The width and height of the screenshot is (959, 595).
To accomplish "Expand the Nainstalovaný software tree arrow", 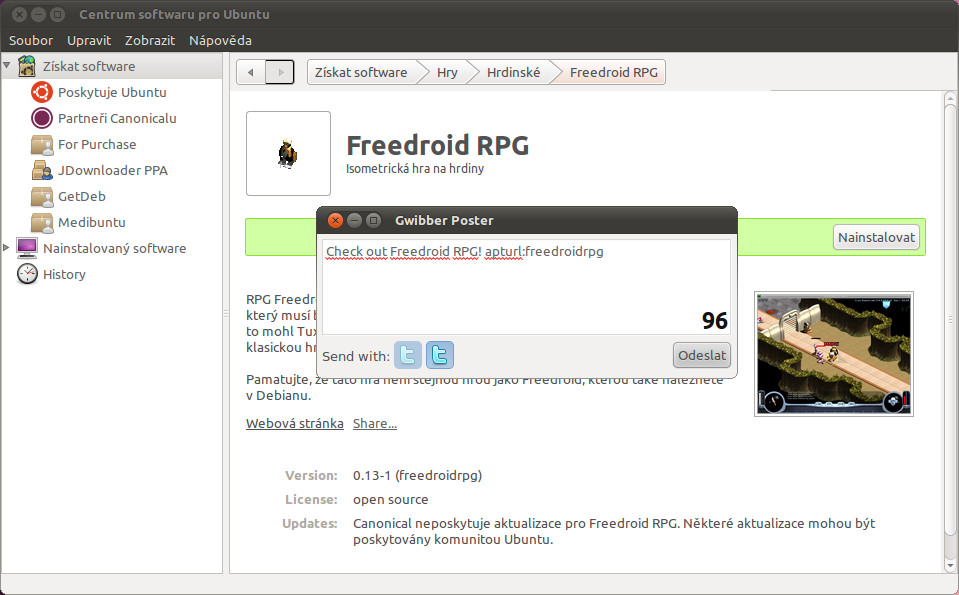I will click(x=6, y=248).
